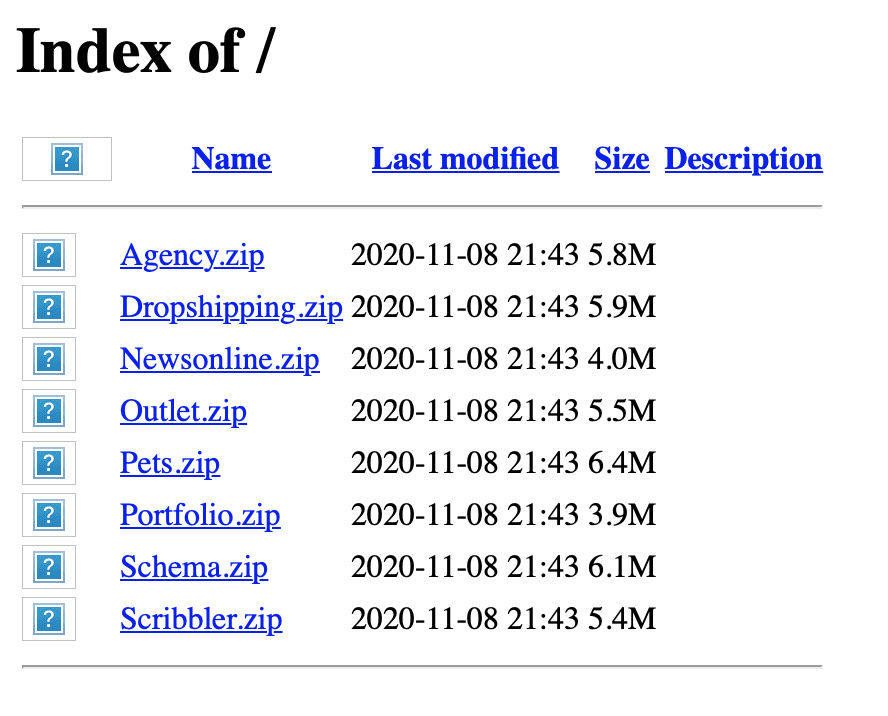The width and height of the screenshot is (888, 716).
Task: Click the file icon beside Agency.zip
Action: (x=49, y=255)
